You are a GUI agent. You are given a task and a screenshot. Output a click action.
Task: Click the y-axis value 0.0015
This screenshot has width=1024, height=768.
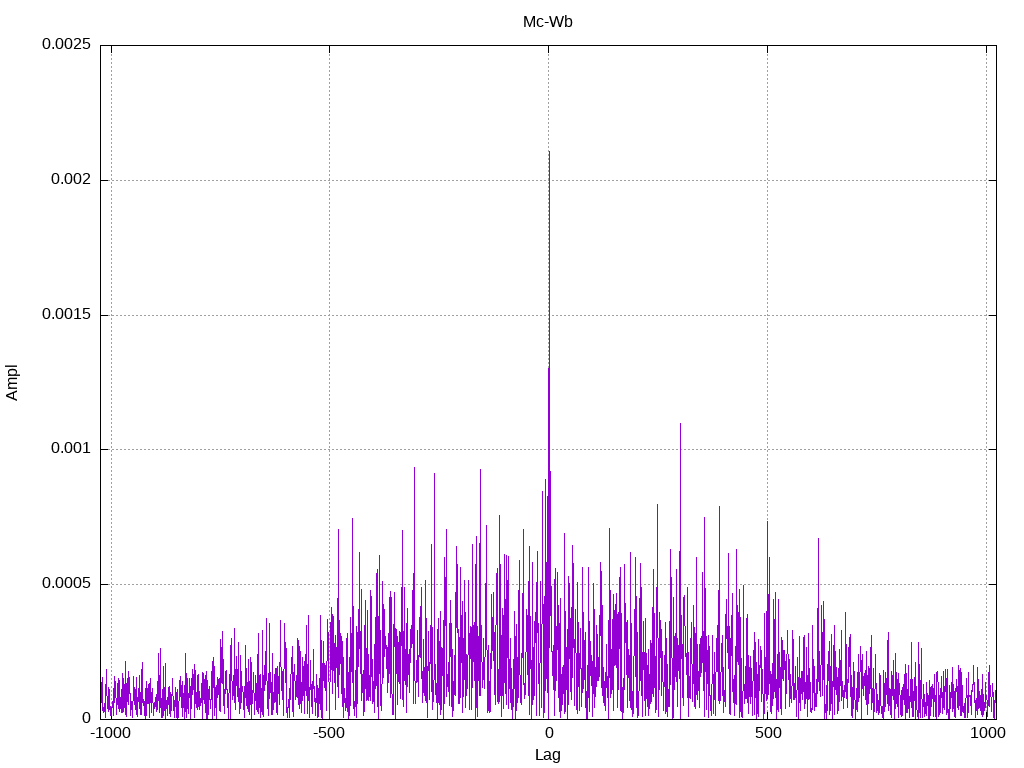(x=66, y=314)
